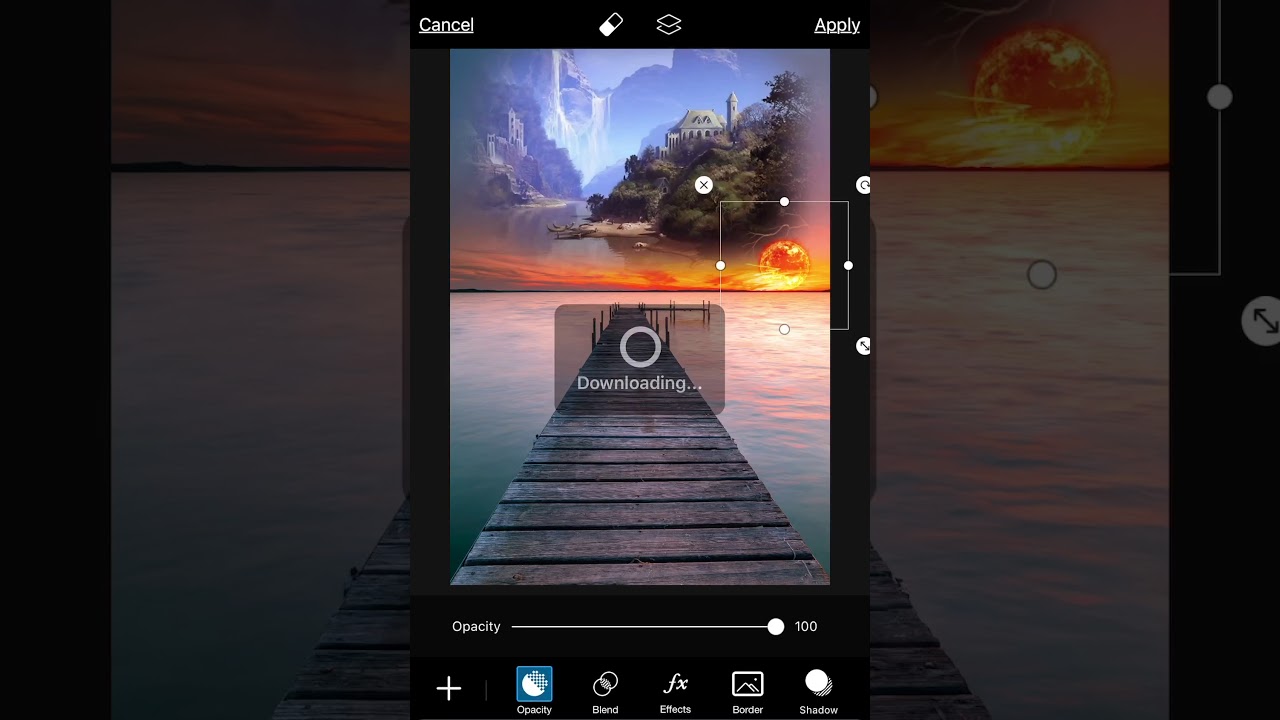Viewport: 1280px width, 720px height.
Task: Click the opacity value 100
Action: 806,627
